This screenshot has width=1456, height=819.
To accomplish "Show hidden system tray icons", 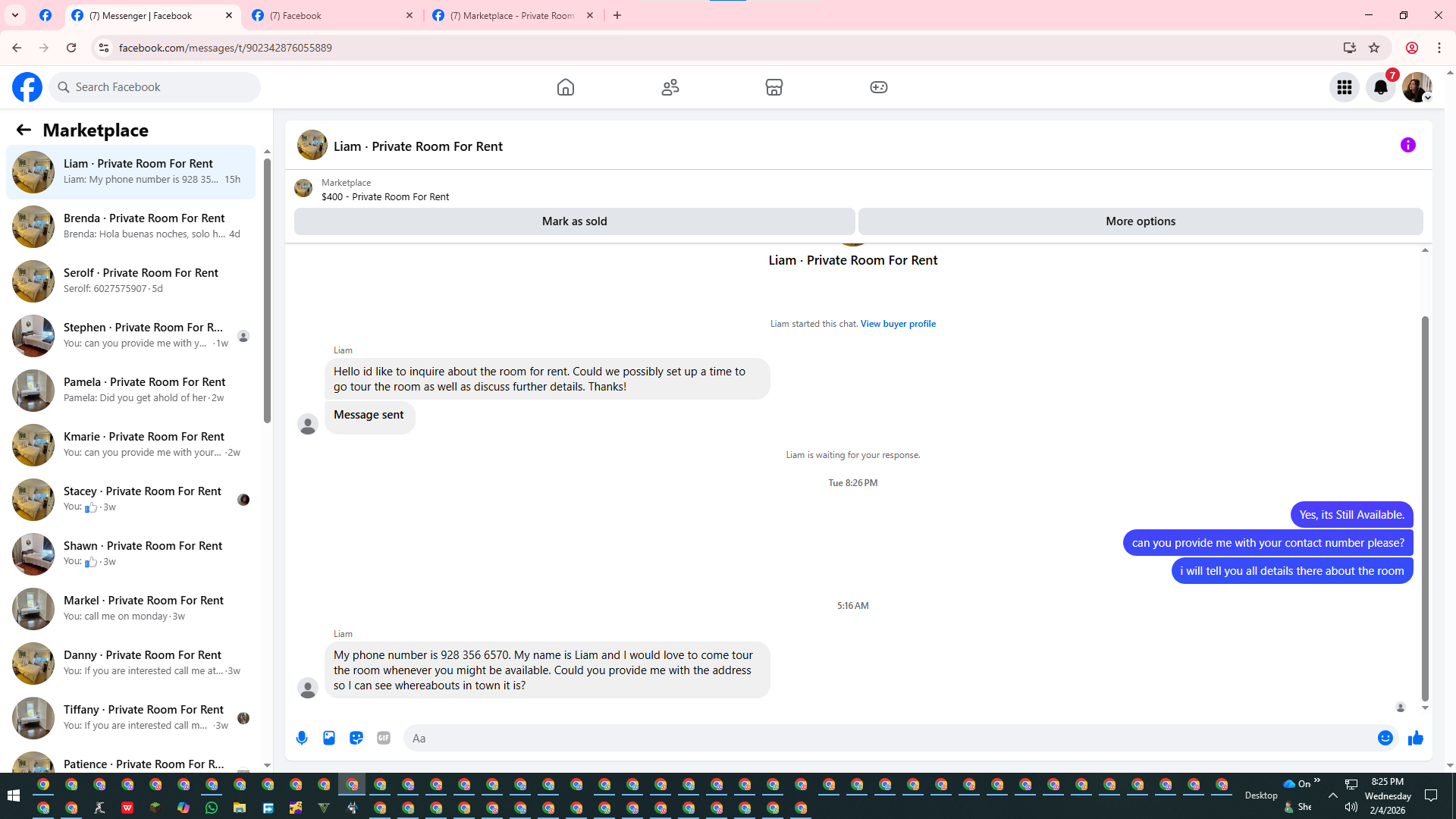I will 1332,795.
